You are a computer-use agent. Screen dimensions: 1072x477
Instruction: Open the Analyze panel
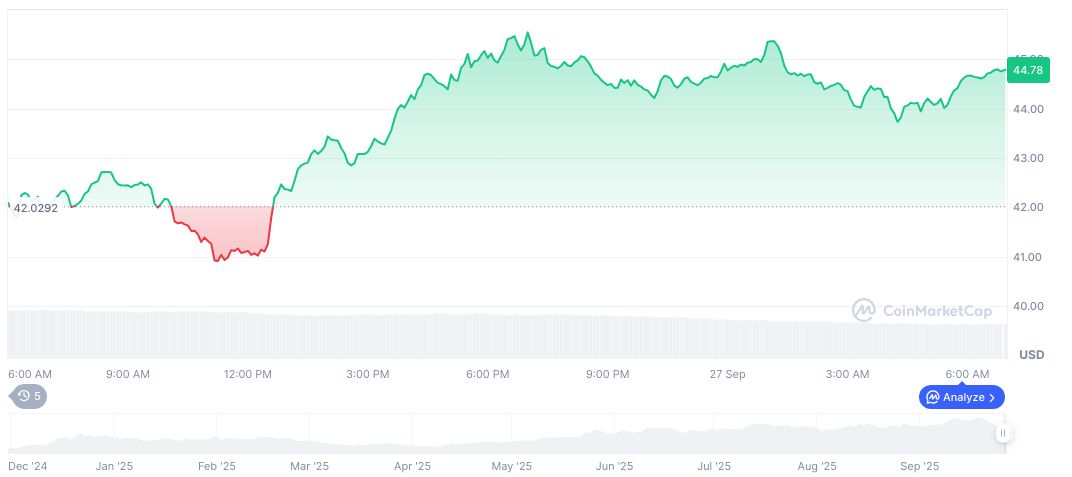[x=961, y=397]
